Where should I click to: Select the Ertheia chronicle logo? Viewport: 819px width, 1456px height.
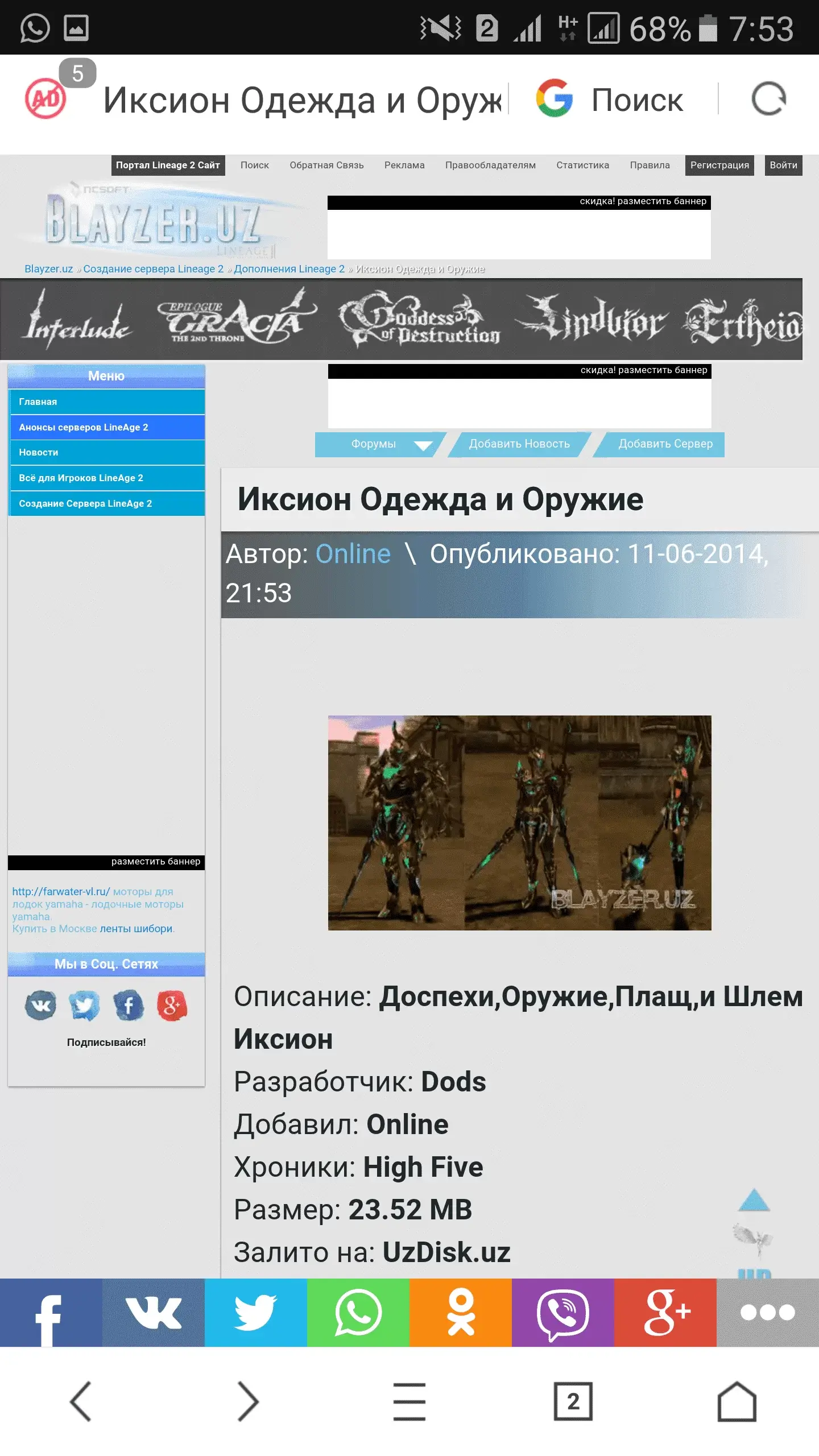(743, 321)
